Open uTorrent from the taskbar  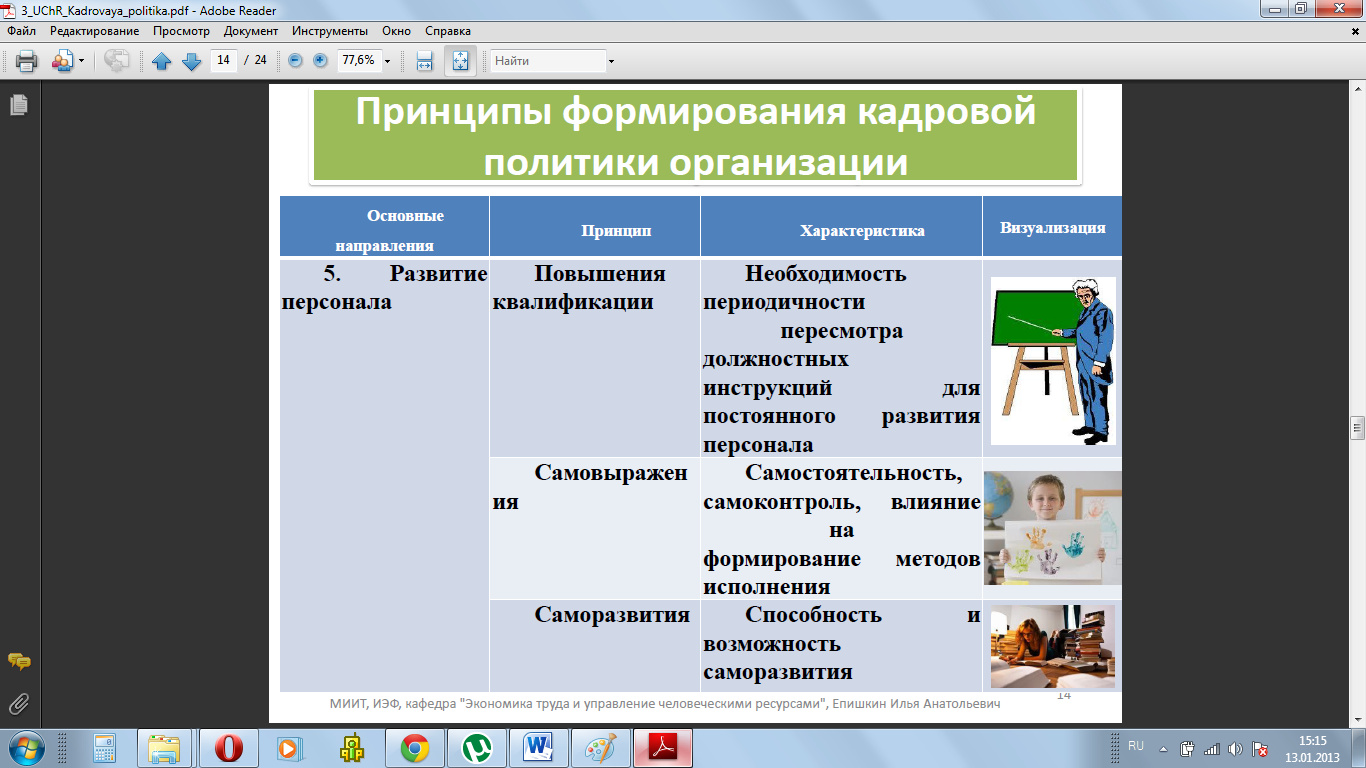tap(476, 747)
